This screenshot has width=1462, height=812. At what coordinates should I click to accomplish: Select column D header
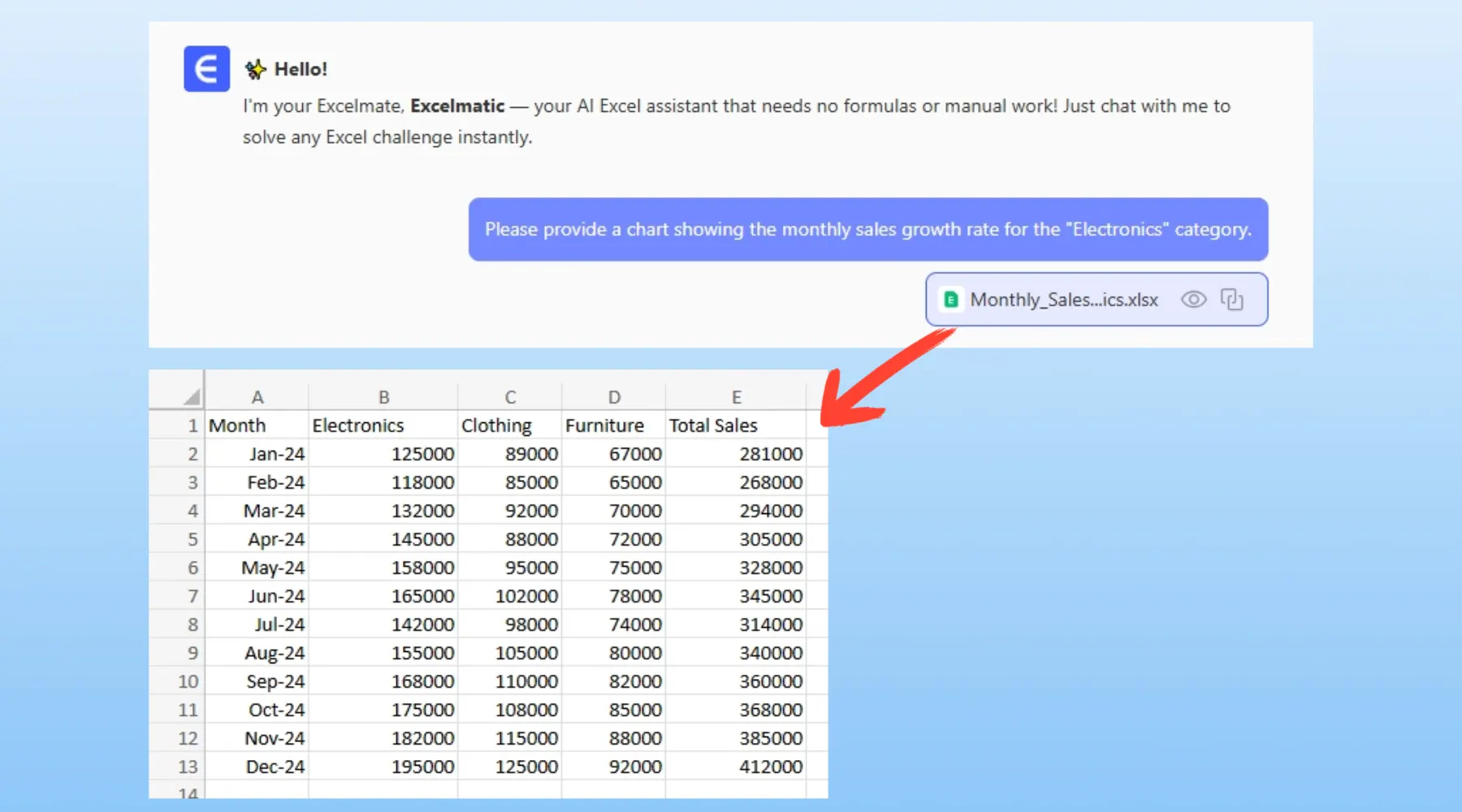614,397
